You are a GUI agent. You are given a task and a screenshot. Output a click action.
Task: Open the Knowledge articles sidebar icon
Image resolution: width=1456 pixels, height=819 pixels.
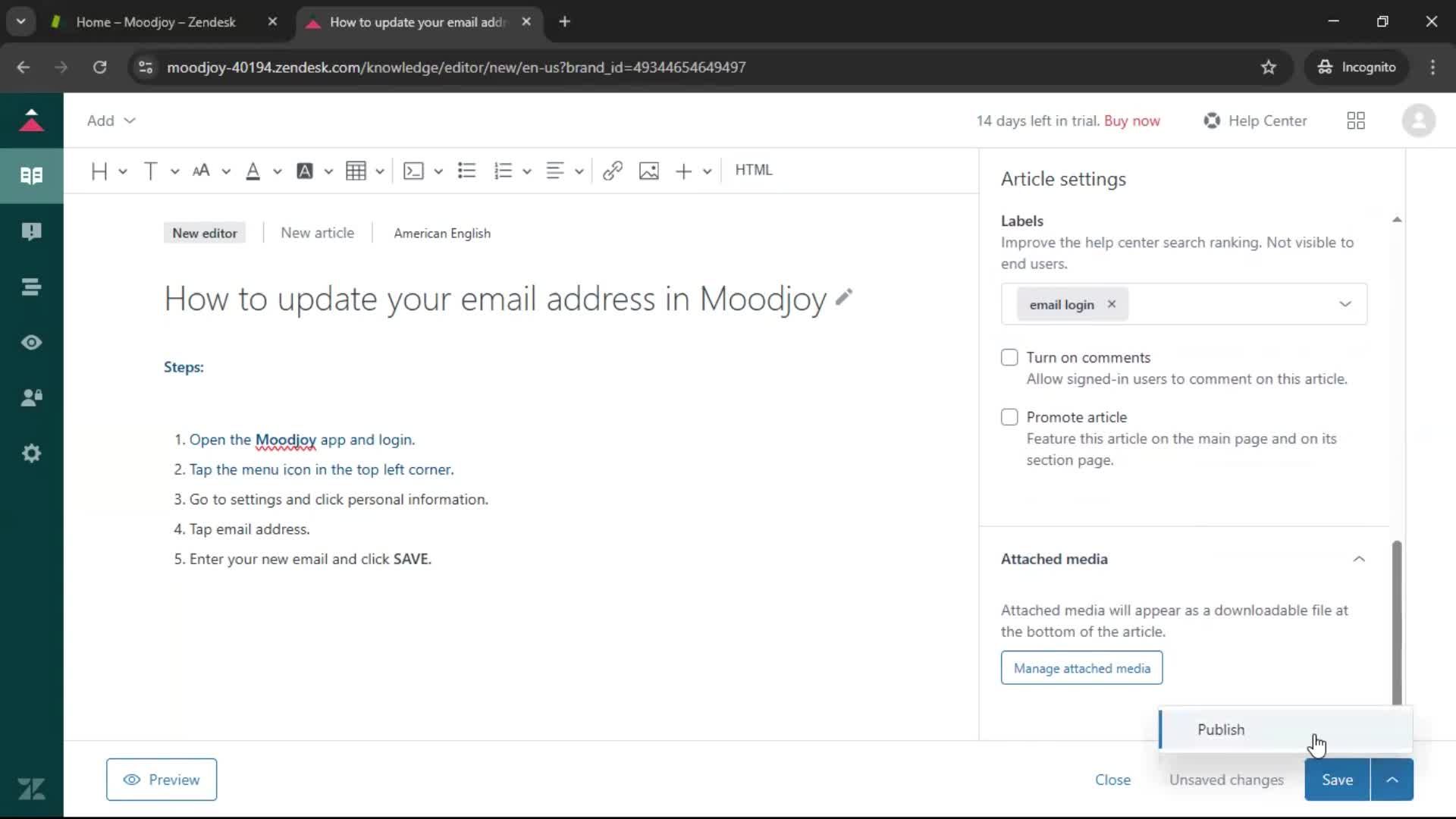(x=31, y=176)
